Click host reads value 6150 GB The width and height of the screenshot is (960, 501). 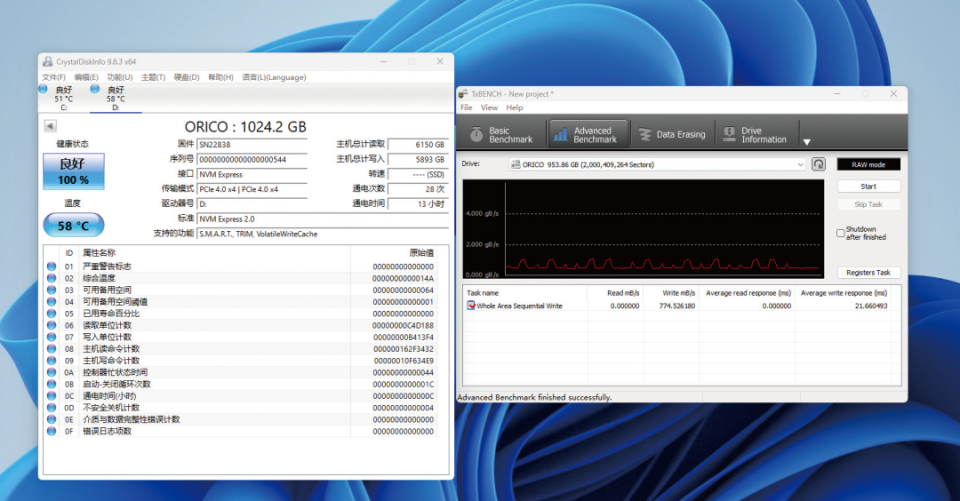tap(418, 145)
